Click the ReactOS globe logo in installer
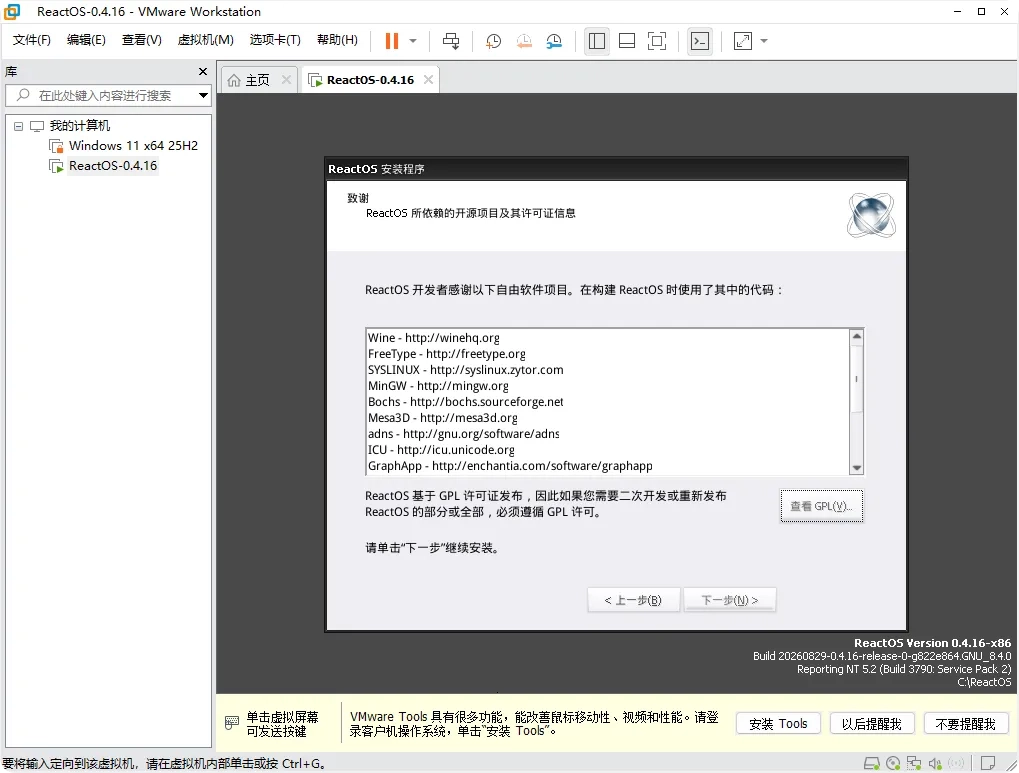This screenshot has width=1019, height=773. pos(871,215)
